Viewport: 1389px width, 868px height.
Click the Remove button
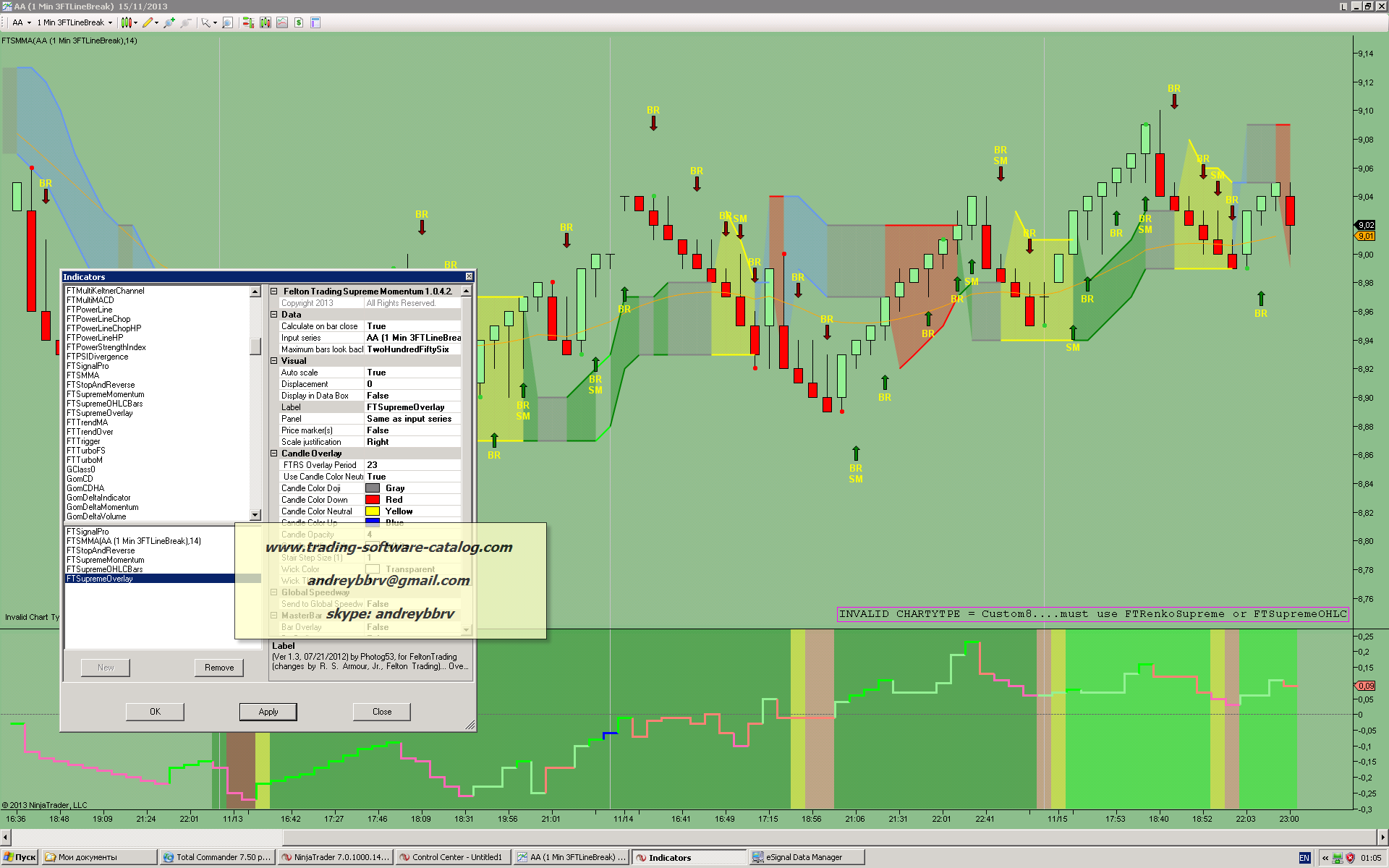pyautogui.click(x=218, y=668)
